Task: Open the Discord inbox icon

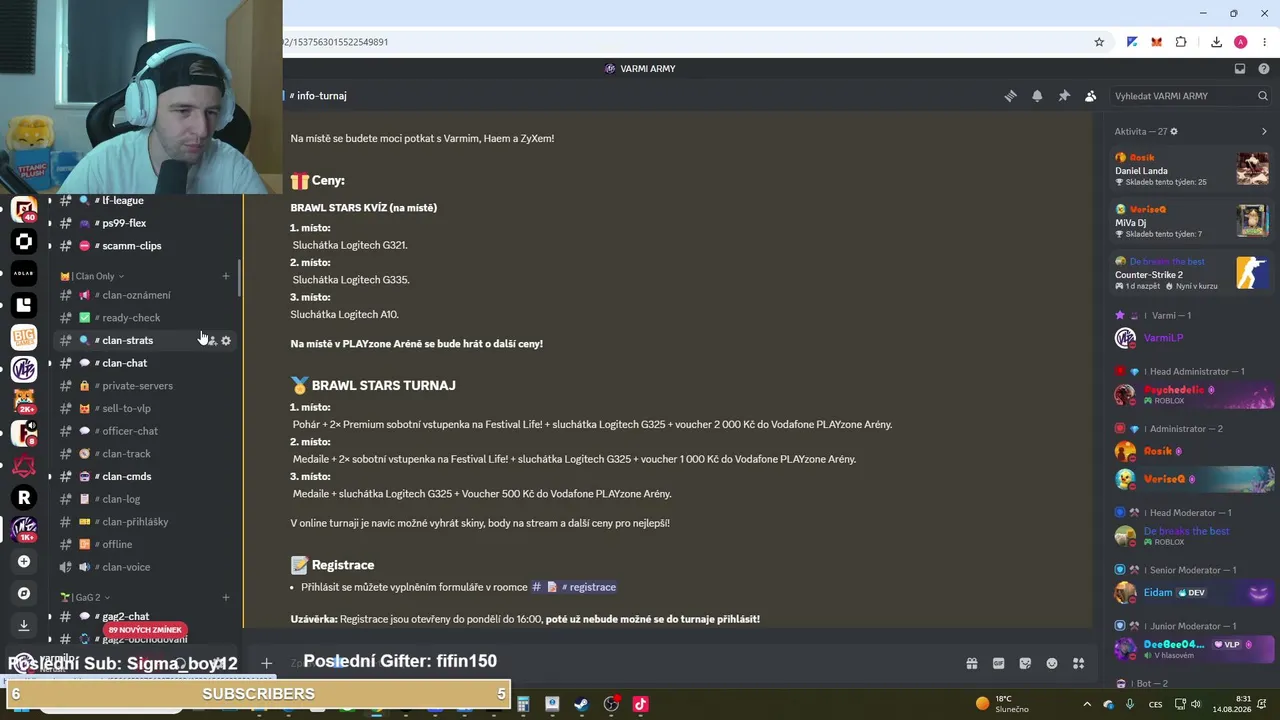Action: [x=1240, y=69]
